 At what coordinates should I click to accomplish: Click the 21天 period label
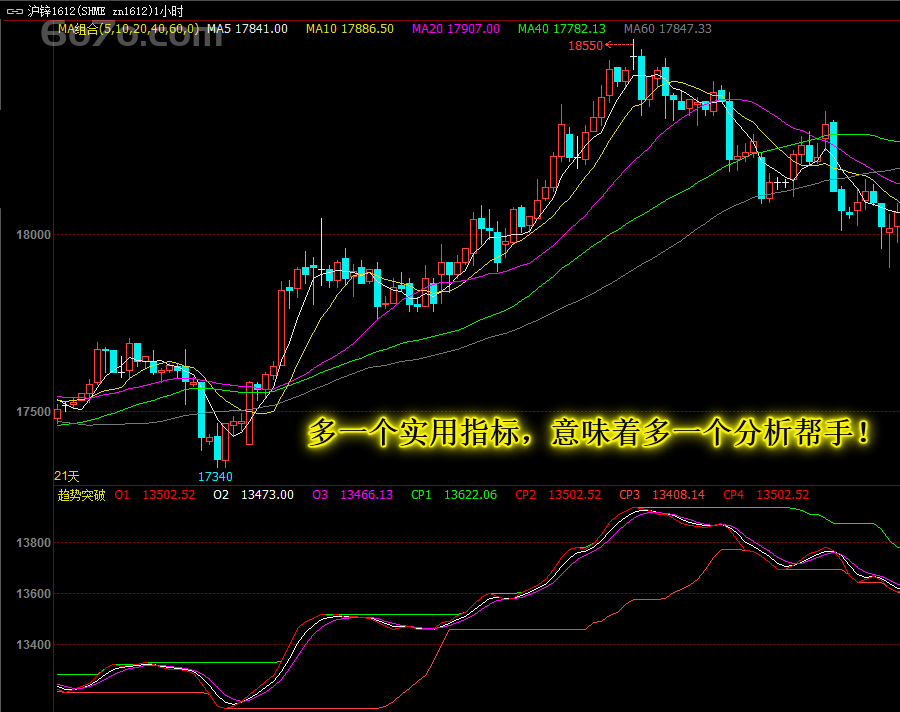coord(67,476)
